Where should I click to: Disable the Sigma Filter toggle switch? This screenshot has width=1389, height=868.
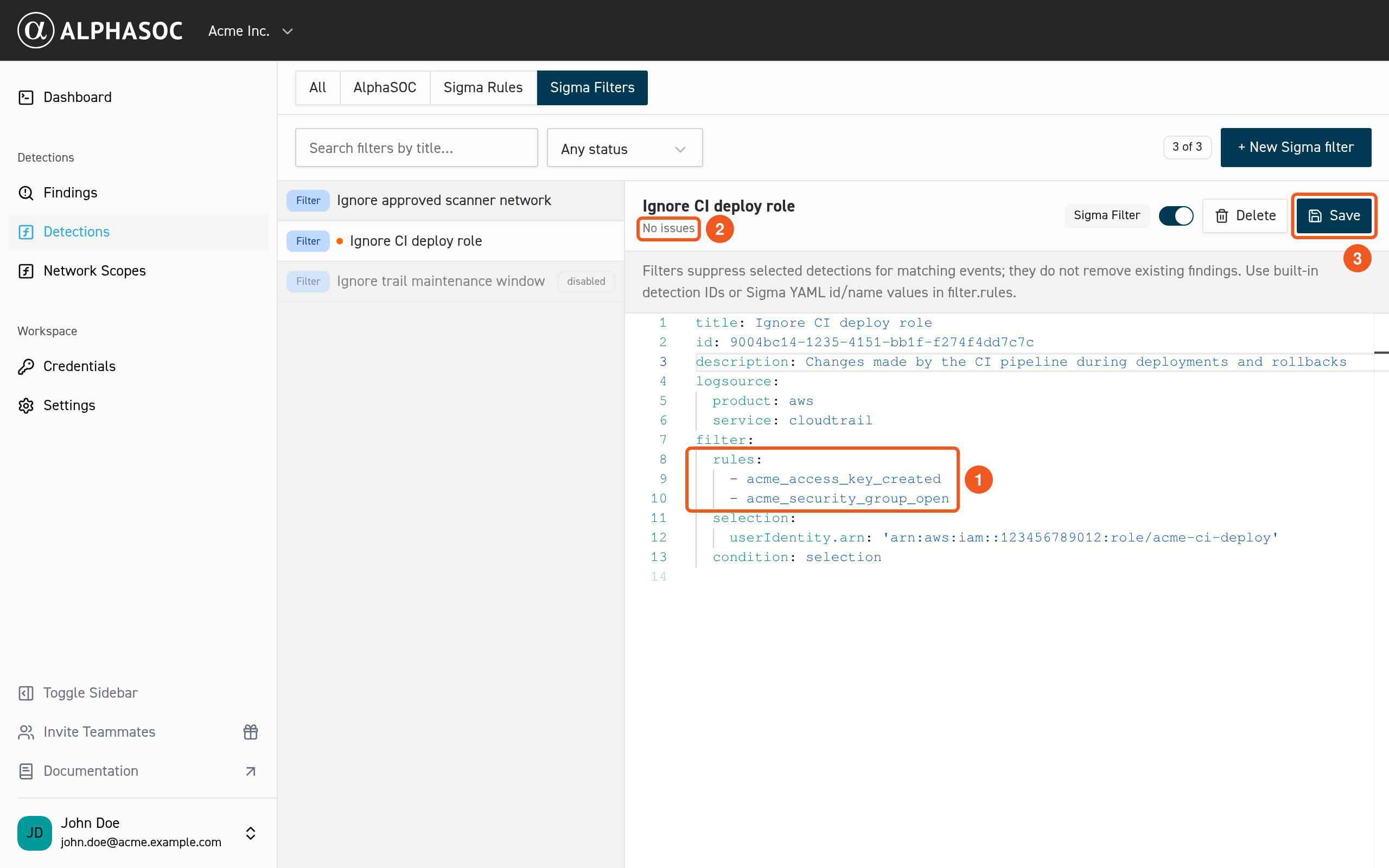pyautogui.click(x=1176, y=216)
